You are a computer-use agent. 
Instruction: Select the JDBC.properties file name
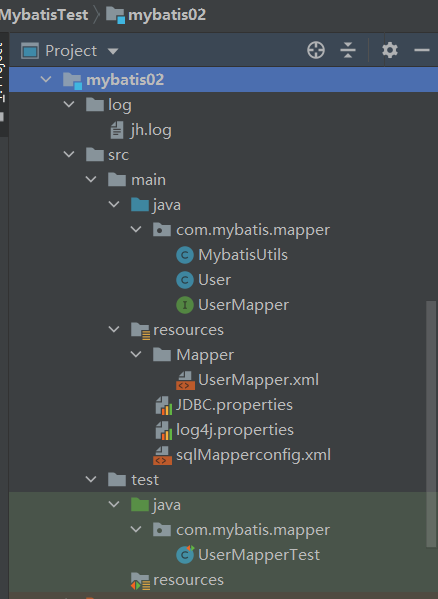coord(234,405)
